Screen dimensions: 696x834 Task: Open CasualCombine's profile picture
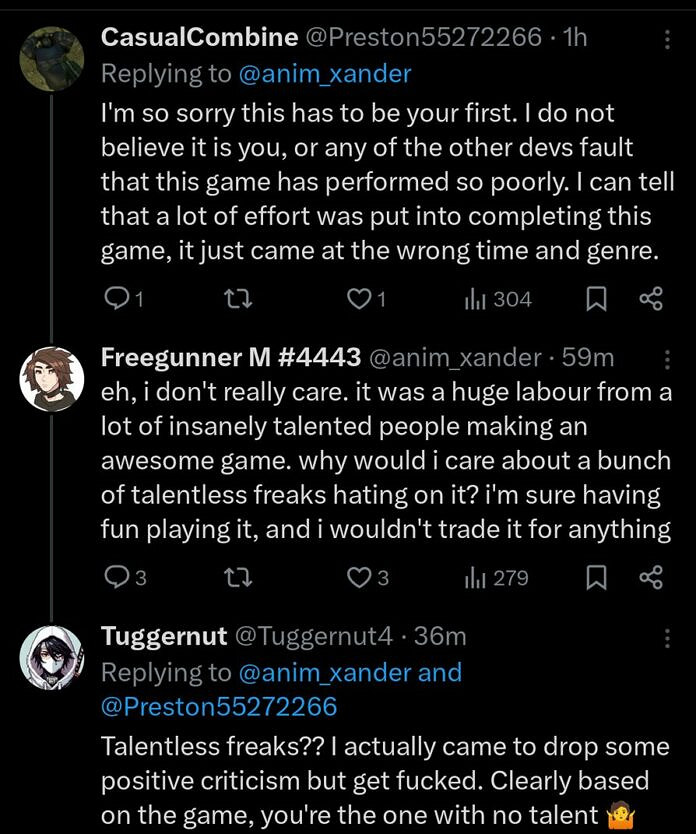coord(51,57)
